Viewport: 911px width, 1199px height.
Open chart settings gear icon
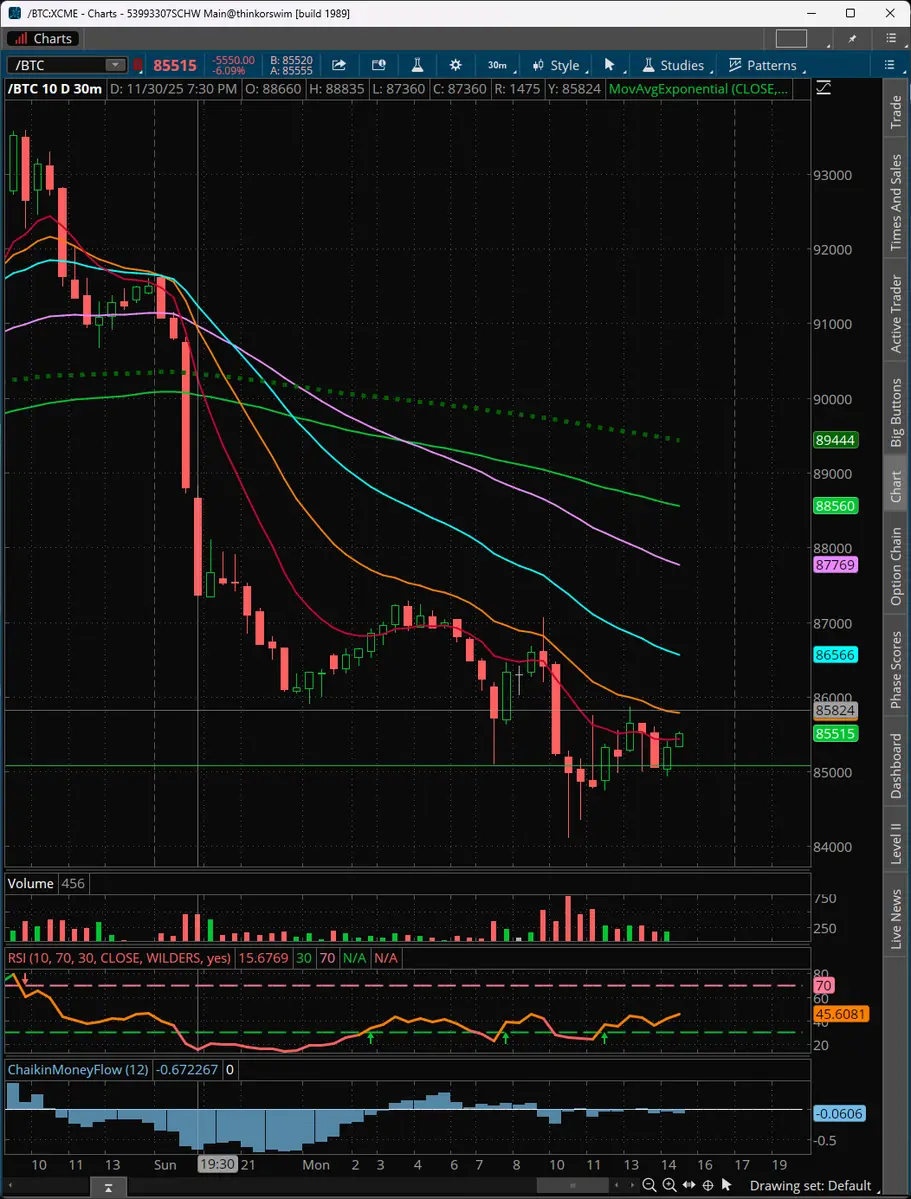455,65
